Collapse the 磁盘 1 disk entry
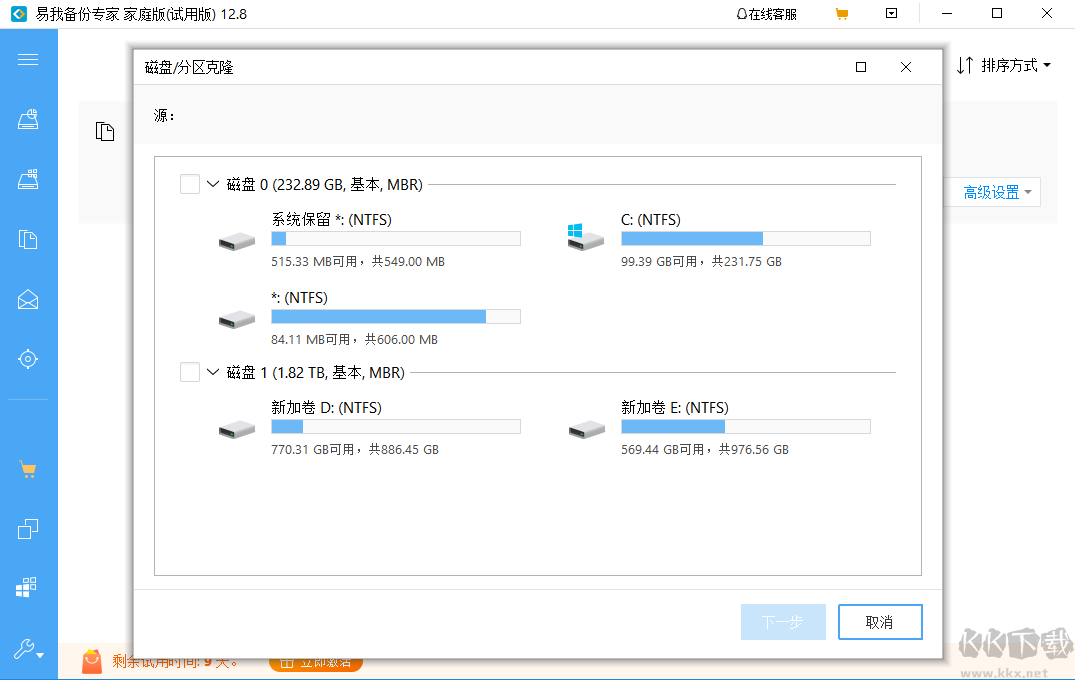 point(212,371)
